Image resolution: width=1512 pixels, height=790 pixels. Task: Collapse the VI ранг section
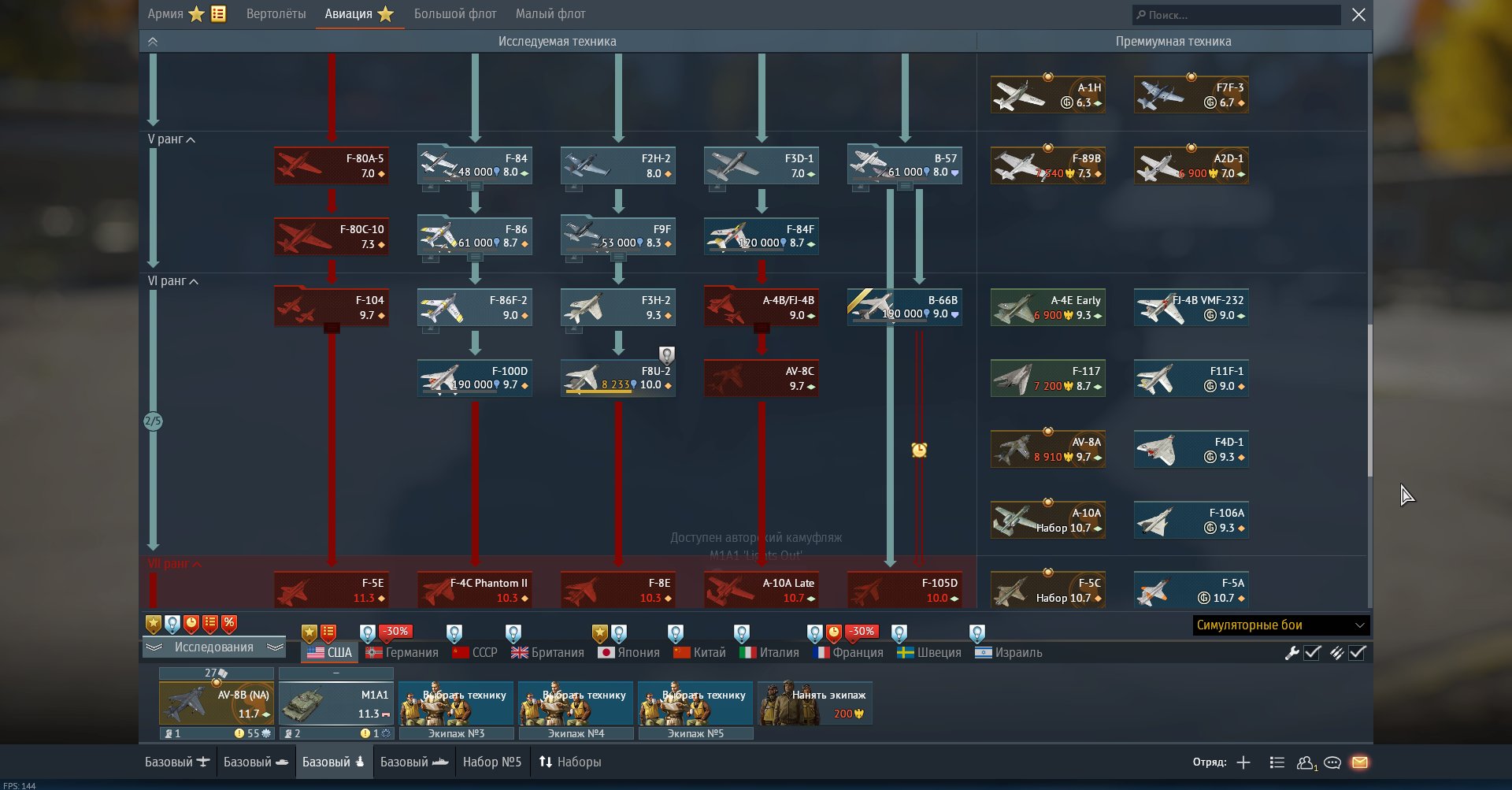(x=173, y=281)
